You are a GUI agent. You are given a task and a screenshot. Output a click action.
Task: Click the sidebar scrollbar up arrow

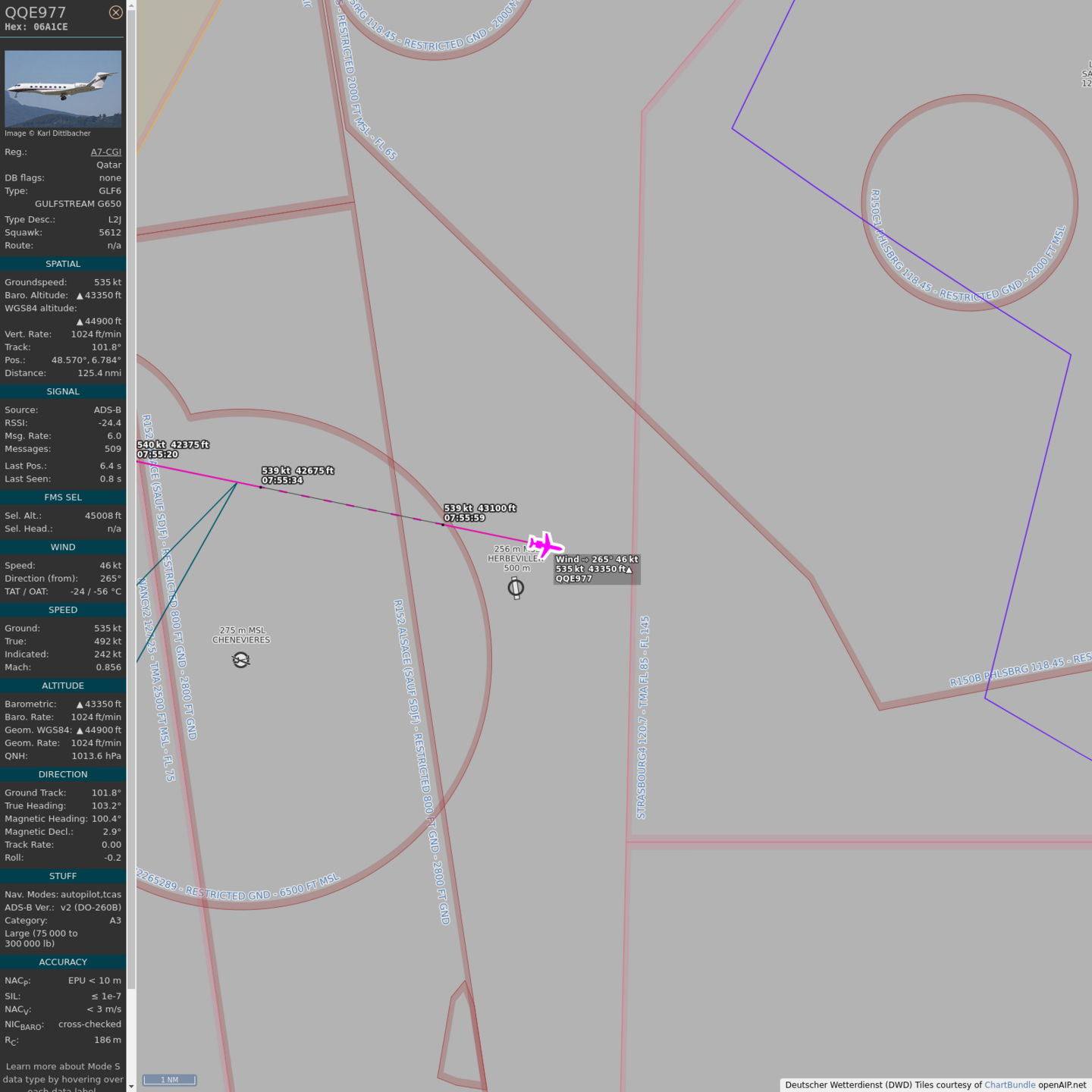tap(131, 5)
